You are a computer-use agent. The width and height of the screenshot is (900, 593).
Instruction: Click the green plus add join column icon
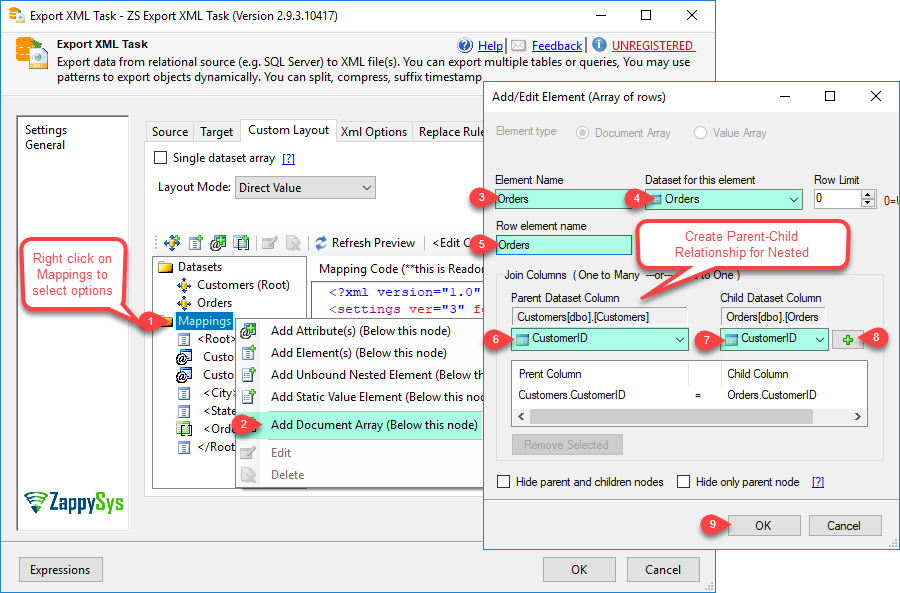coord(848,340)
